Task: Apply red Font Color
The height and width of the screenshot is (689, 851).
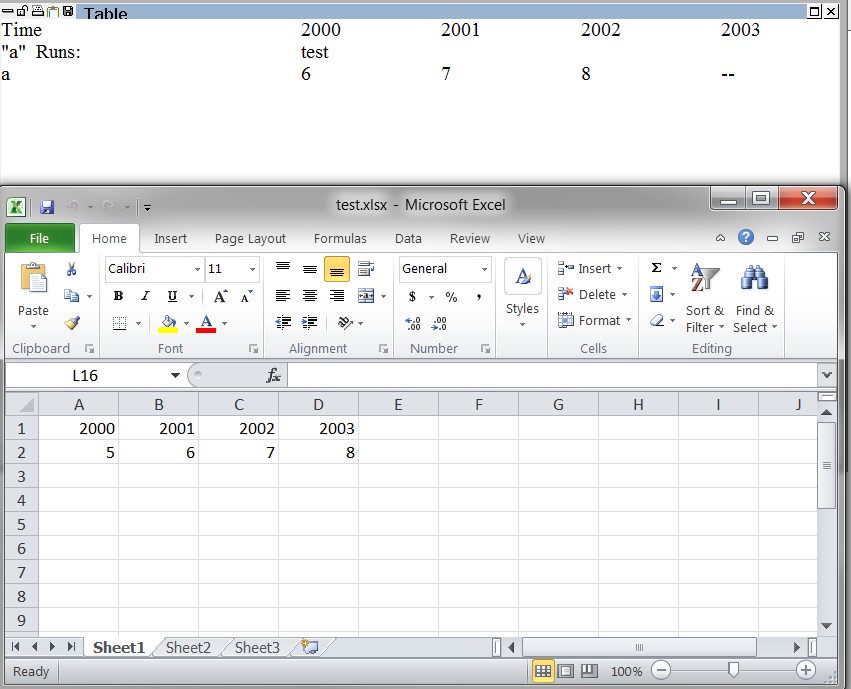Action: tap(206, 323)
